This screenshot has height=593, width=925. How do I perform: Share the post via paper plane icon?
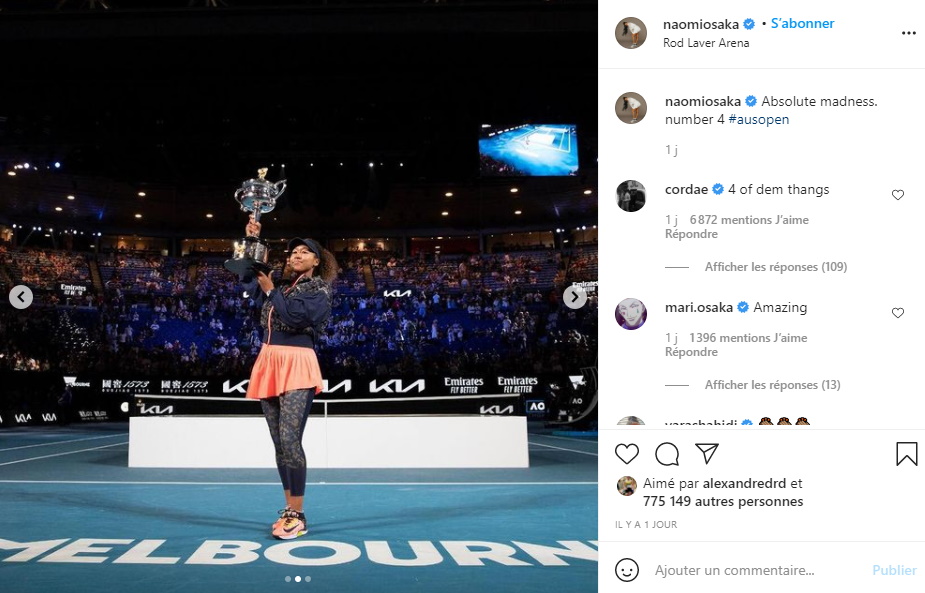click(707, 453)
